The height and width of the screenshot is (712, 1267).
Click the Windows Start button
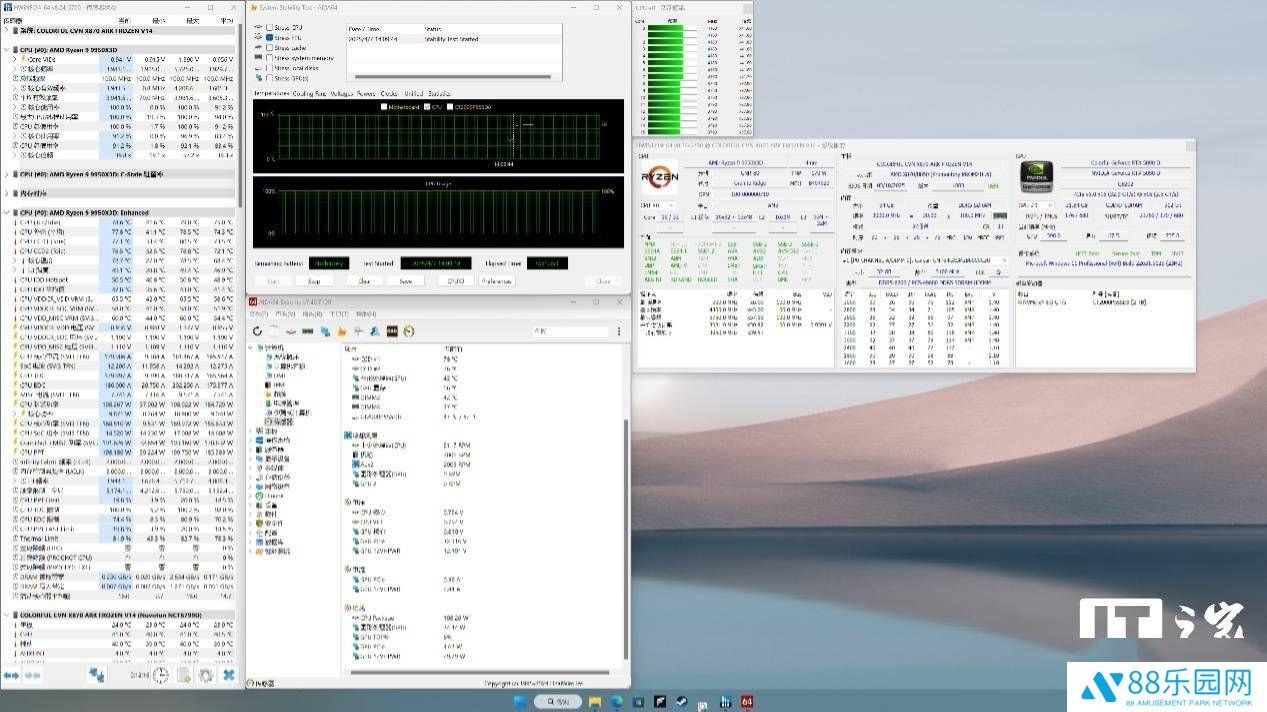click(x=519, y=701)
